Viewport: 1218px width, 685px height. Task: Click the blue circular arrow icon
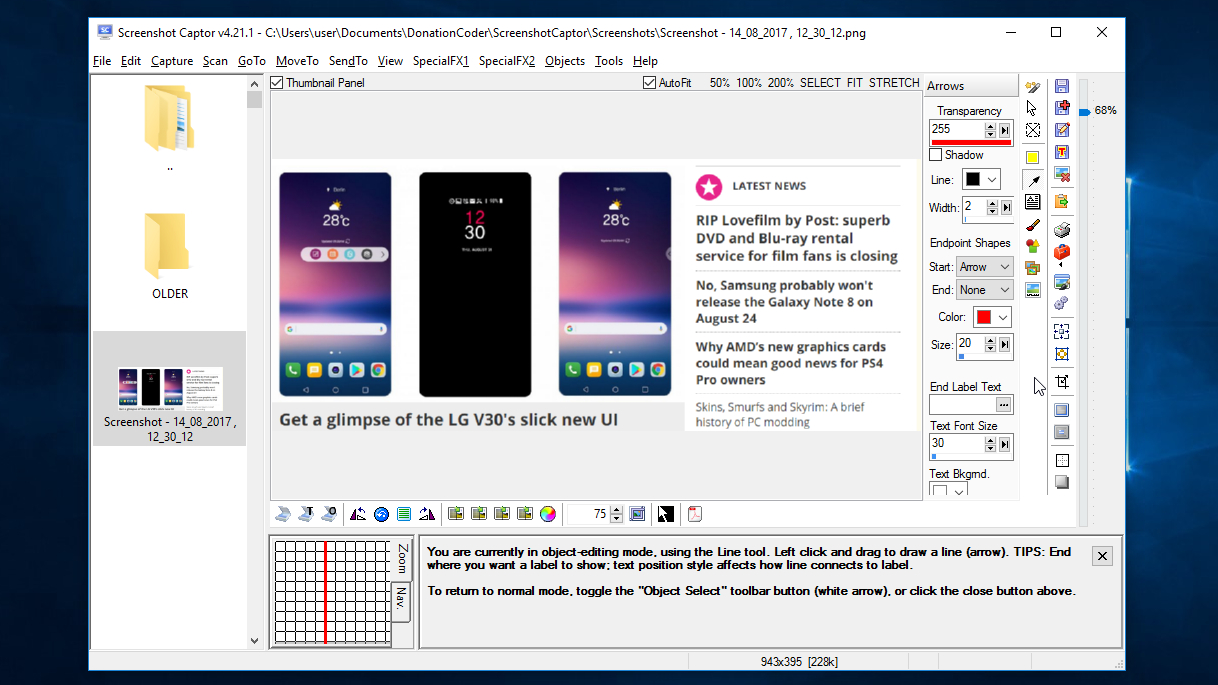[381, 514]
